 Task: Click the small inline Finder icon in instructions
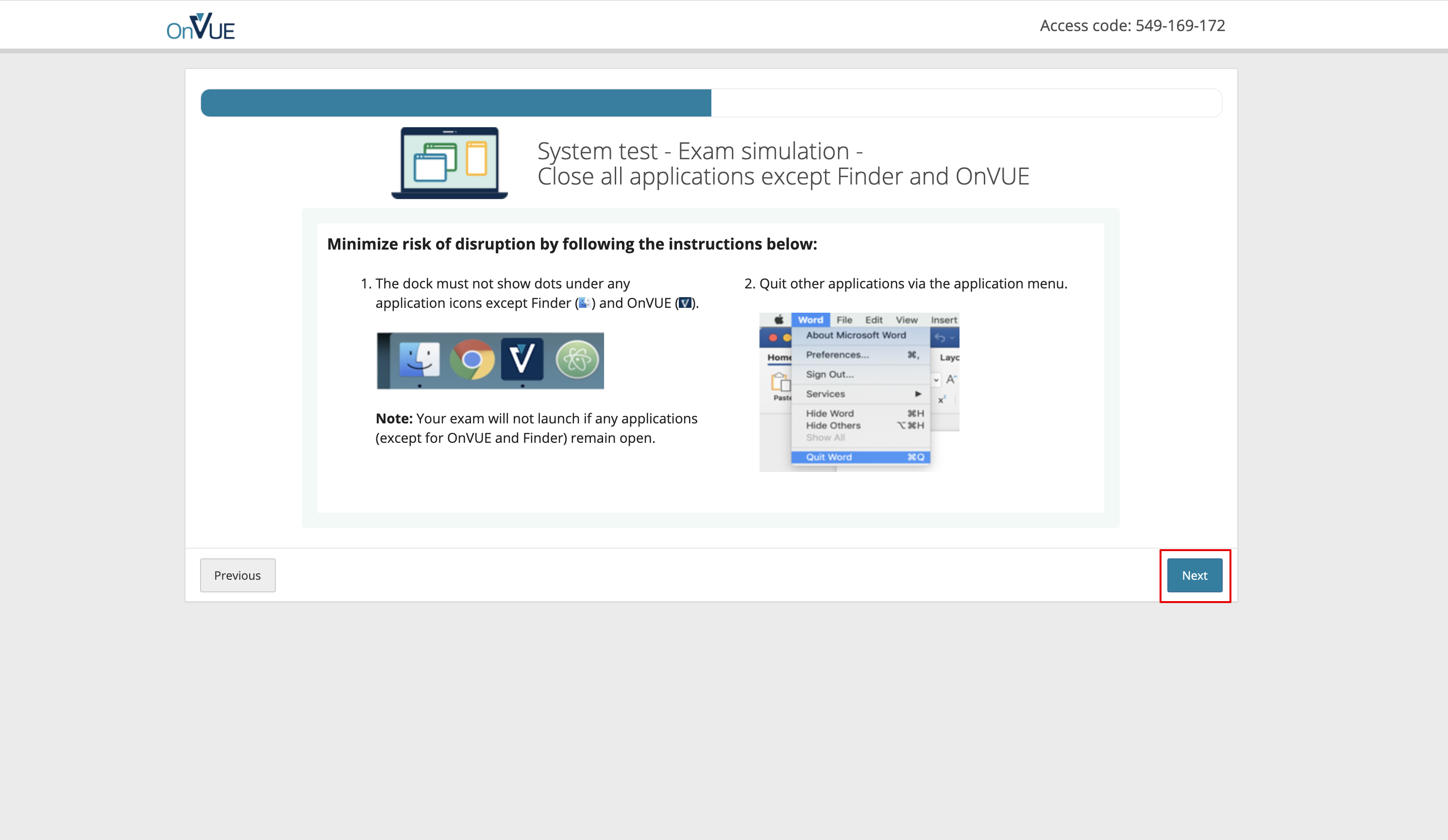click(584, 303)
